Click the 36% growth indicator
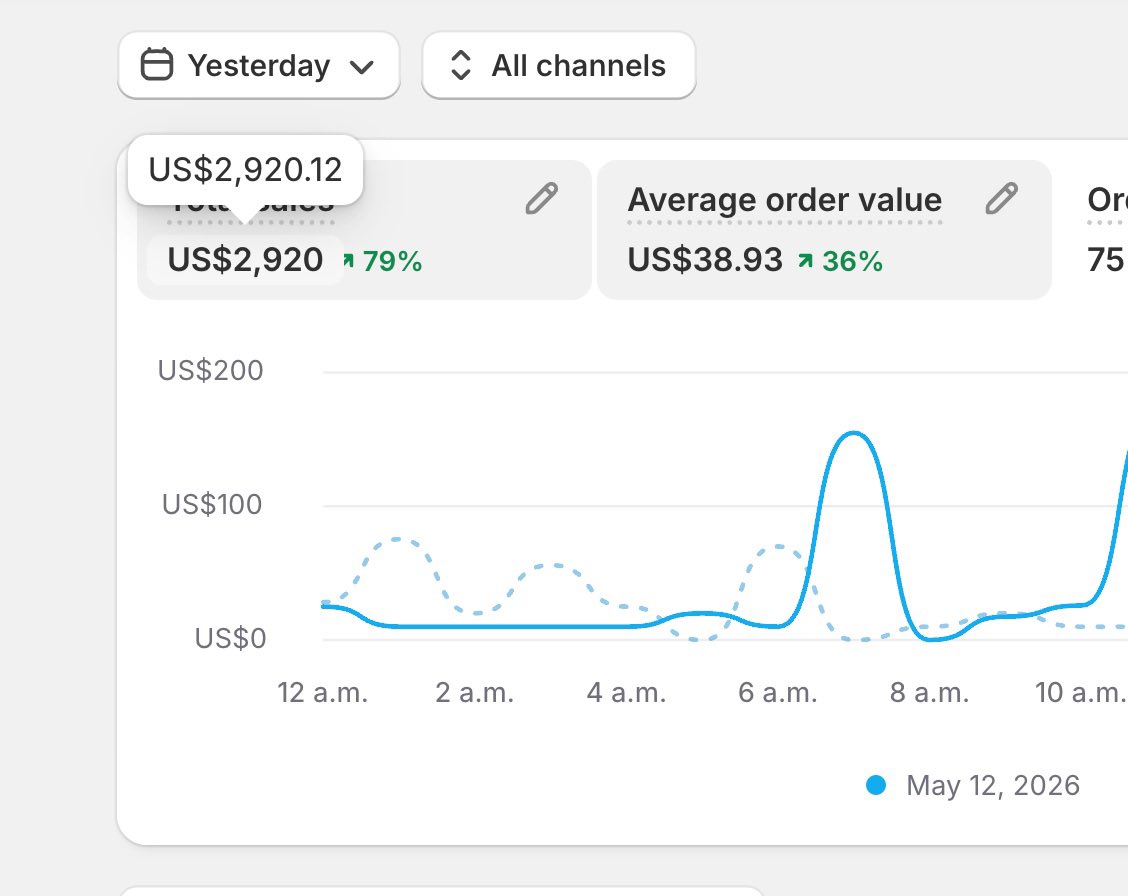The image size is (1128, 896). point(840,261)
